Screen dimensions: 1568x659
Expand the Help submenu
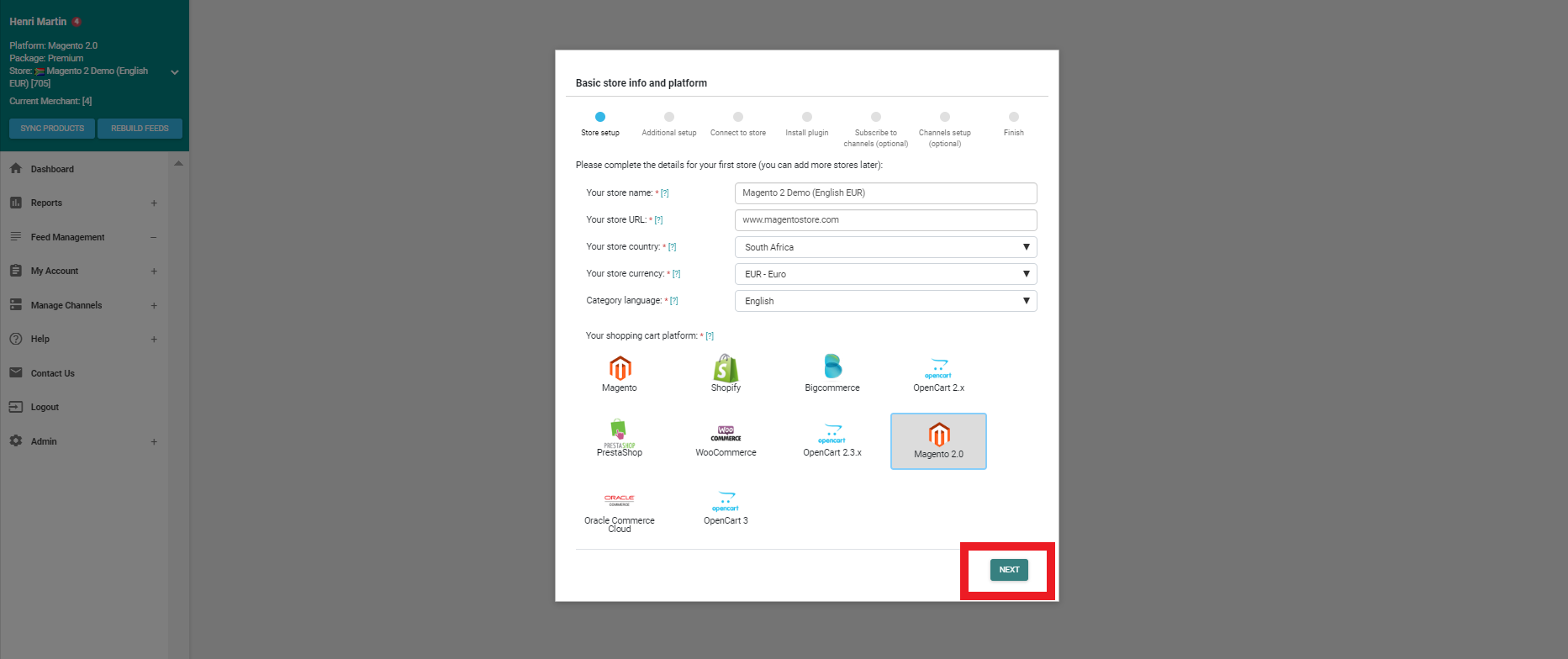[154, 340]
